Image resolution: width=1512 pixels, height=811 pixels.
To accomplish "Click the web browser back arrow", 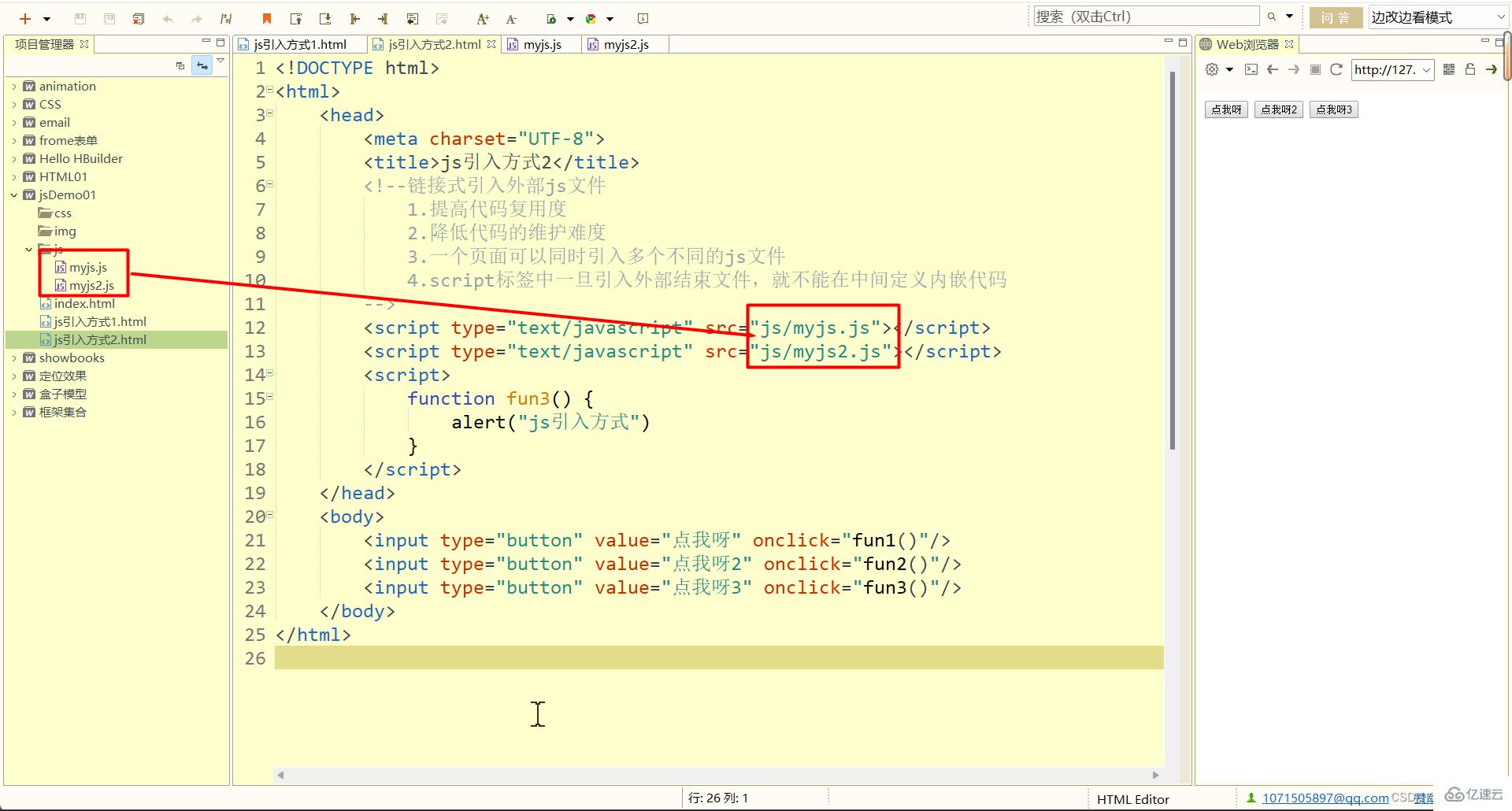I will coord(1272,69).
